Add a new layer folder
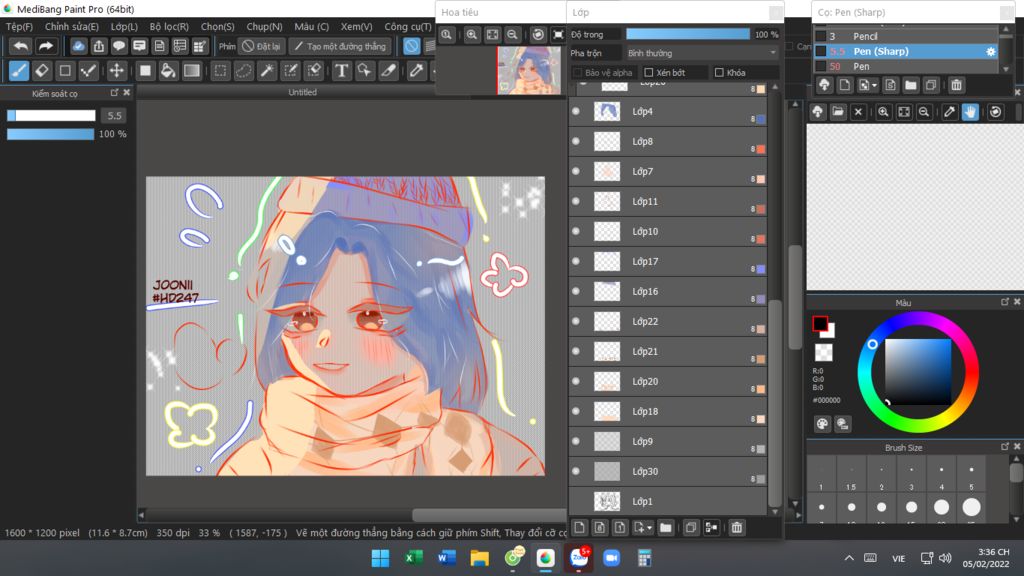The height and width of the screenshot is (576, 1024). [x=665, y=528]
